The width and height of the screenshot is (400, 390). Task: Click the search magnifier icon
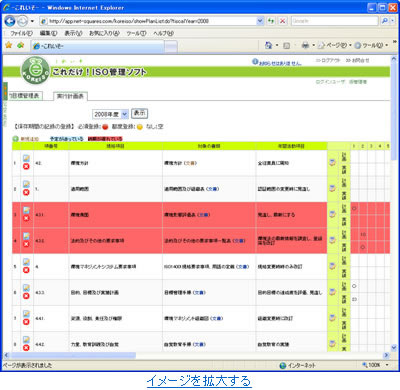(384, 21)
